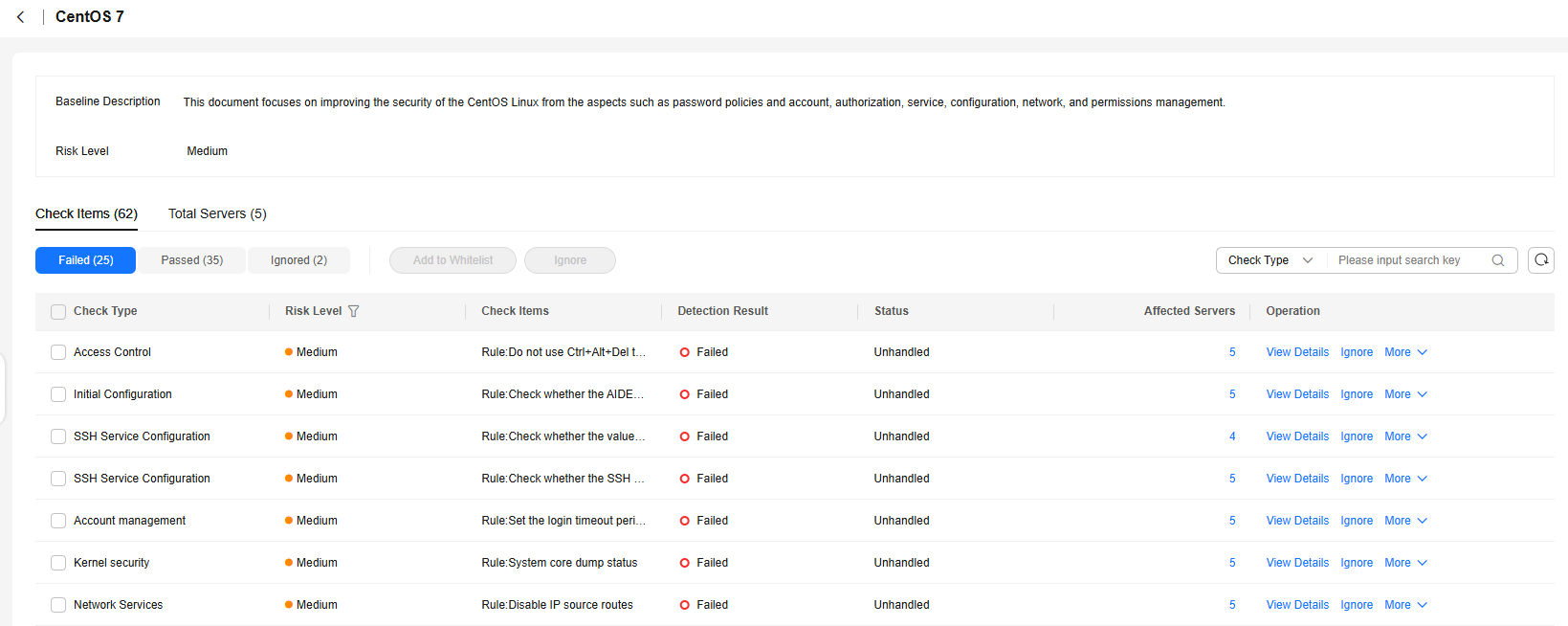Expand More for the Account management row
This screenshot has height=626, width=1568.
point(1405,521)
